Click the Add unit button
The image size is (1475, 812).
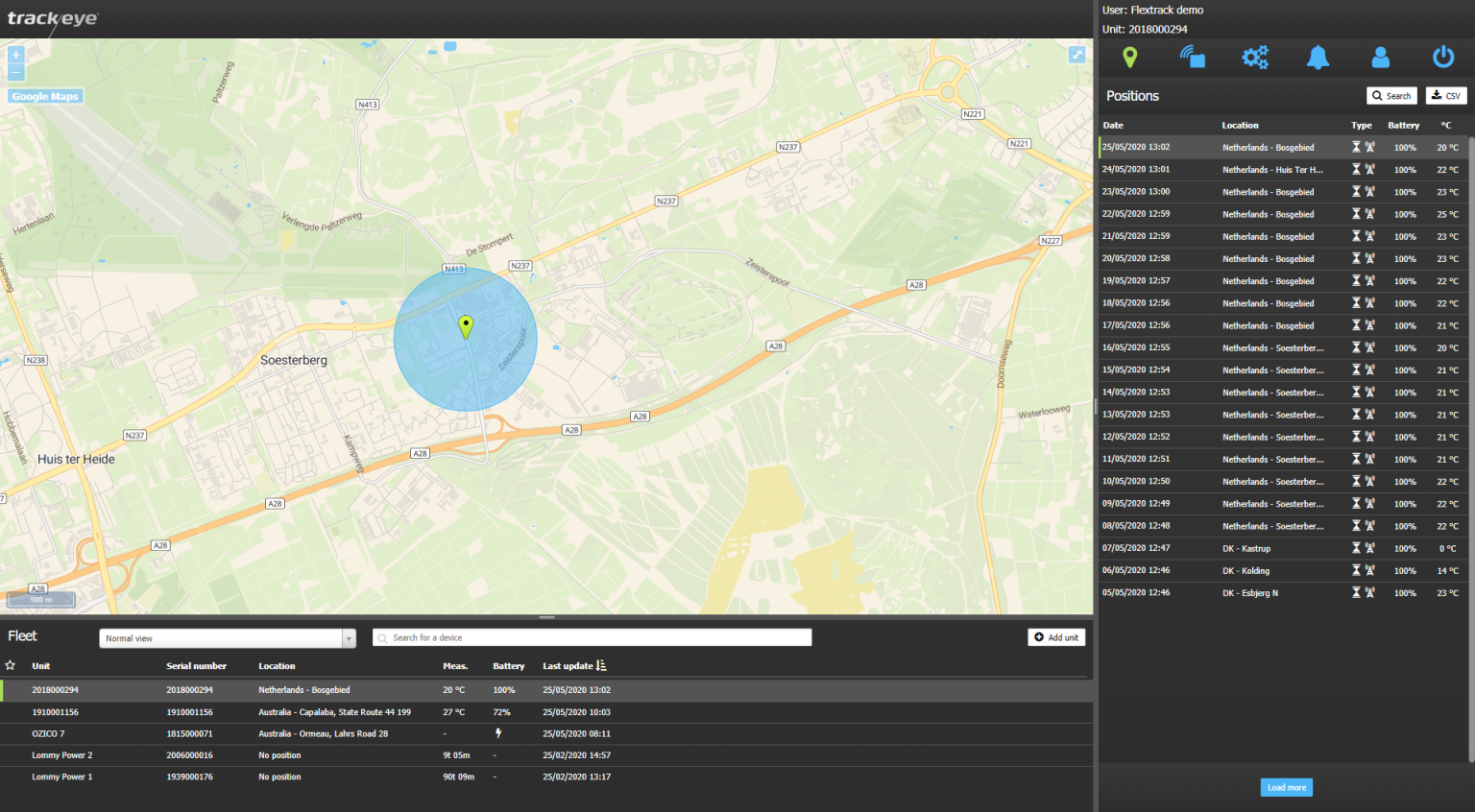click(1056, 636)
